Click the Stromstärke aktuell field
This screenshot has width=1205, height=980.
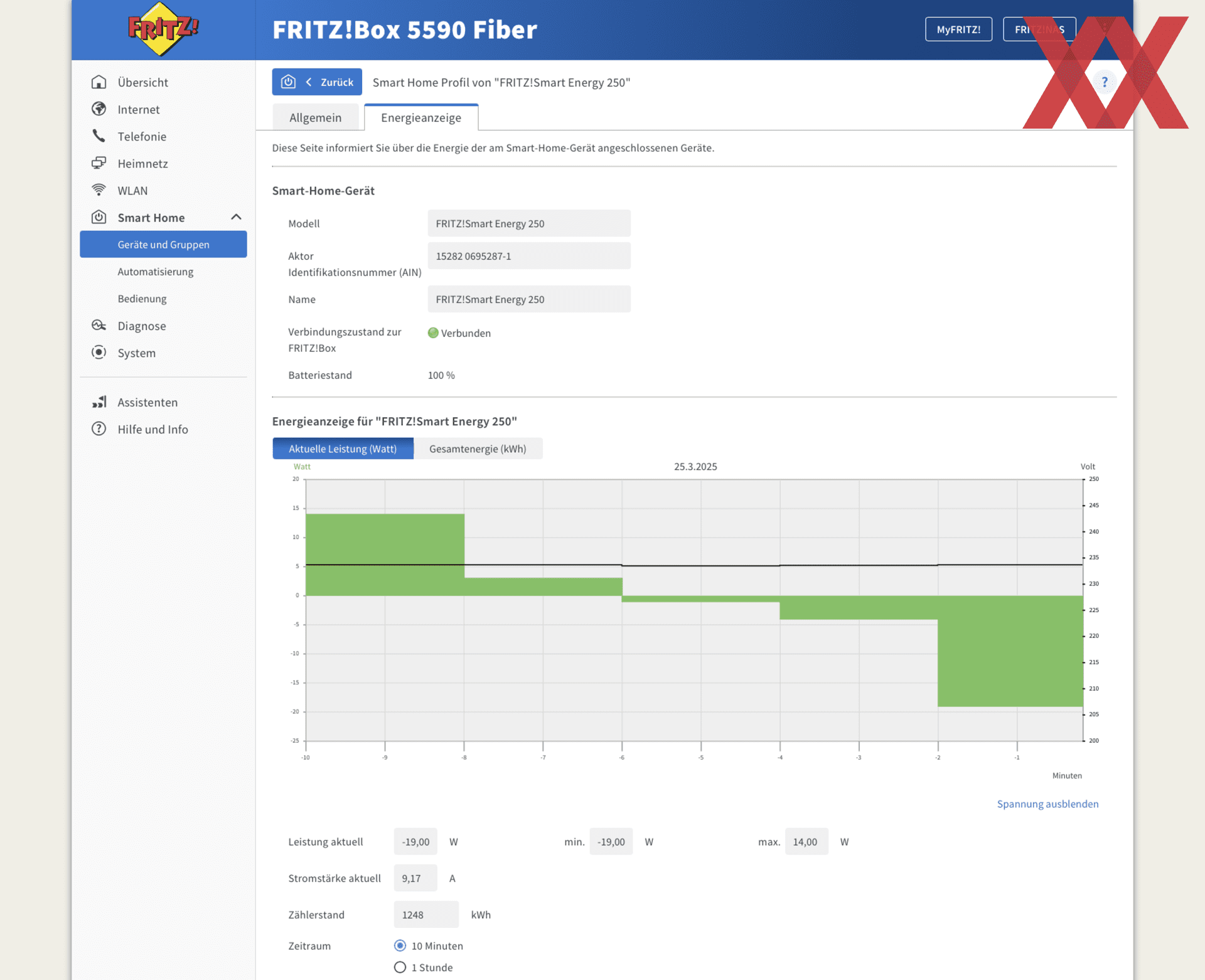415,878
